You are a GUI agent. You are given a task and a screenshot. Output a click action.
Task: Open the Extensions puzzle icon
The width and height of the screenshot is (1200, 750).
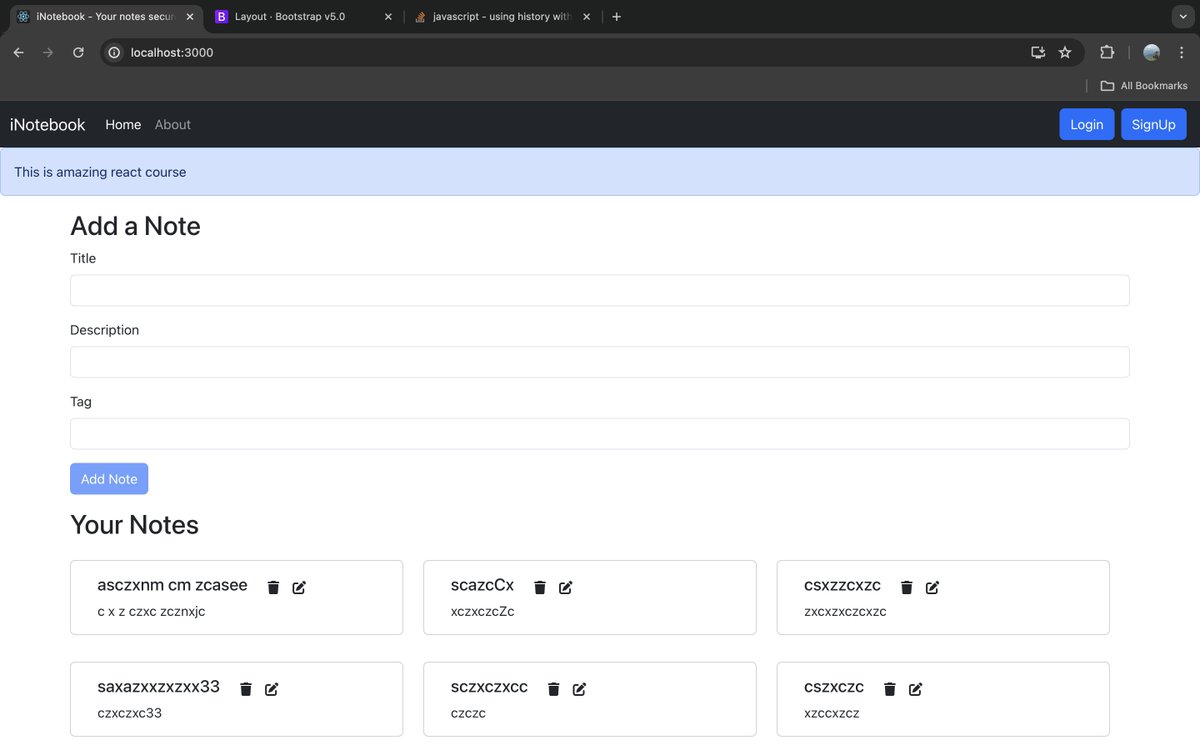pyautogui.click(x=1107, y=52)
